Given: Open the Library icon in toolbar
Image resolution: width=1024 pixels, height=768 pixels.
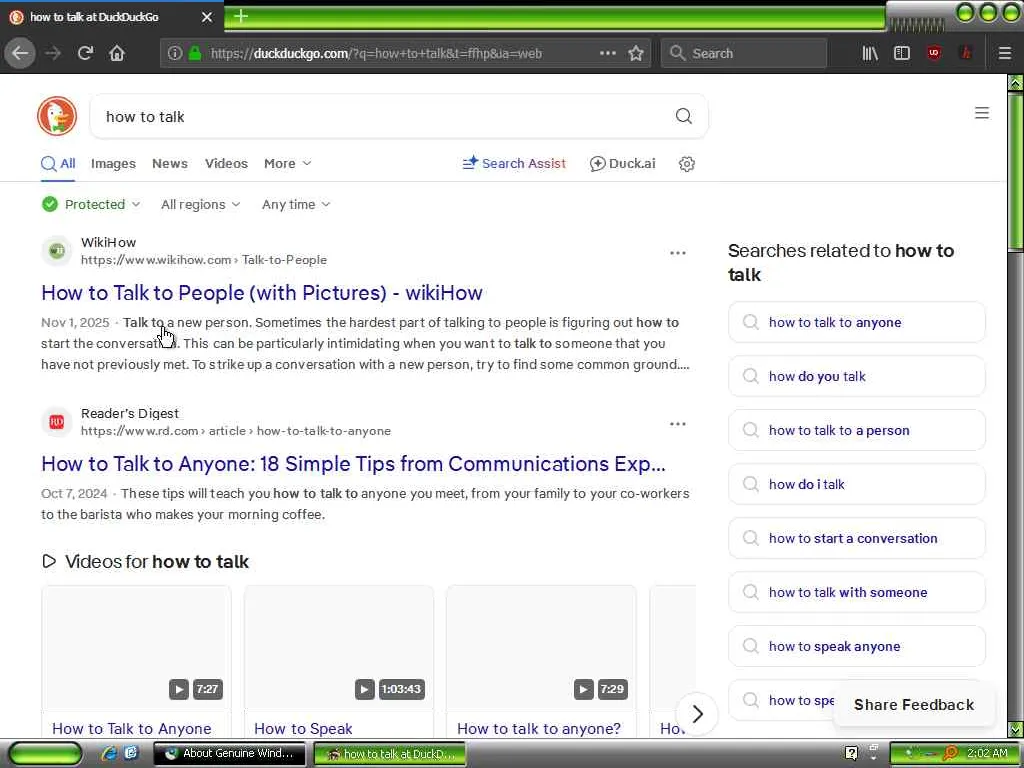Looking at the screenshot, I should [870, 54].
